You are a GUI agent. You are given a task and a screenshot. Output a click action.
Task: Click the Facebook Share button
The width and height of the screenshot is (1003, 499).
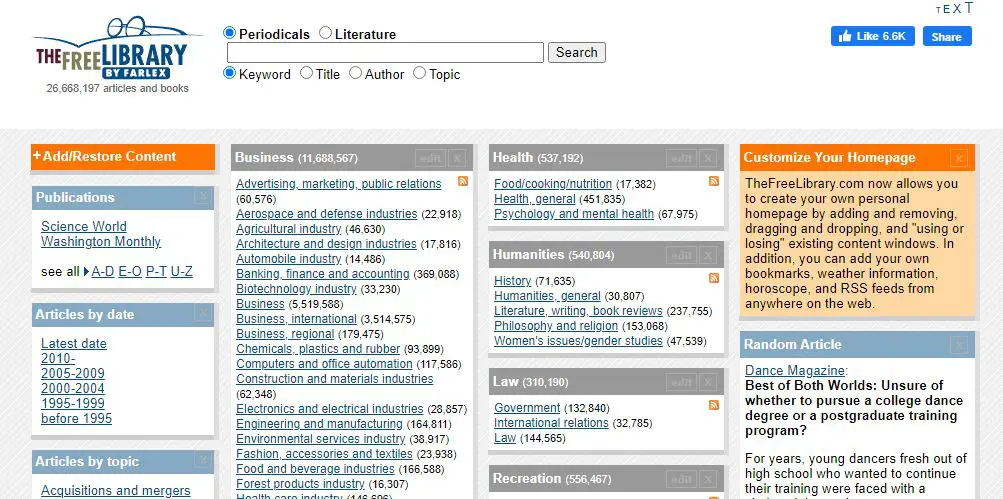pos(947,36)
